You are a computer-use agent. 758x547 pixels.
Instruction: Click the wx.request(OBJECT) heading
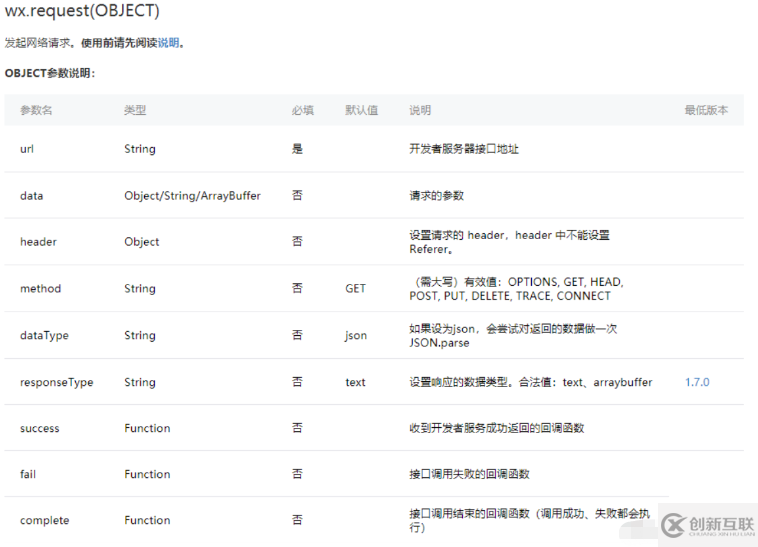82,12
